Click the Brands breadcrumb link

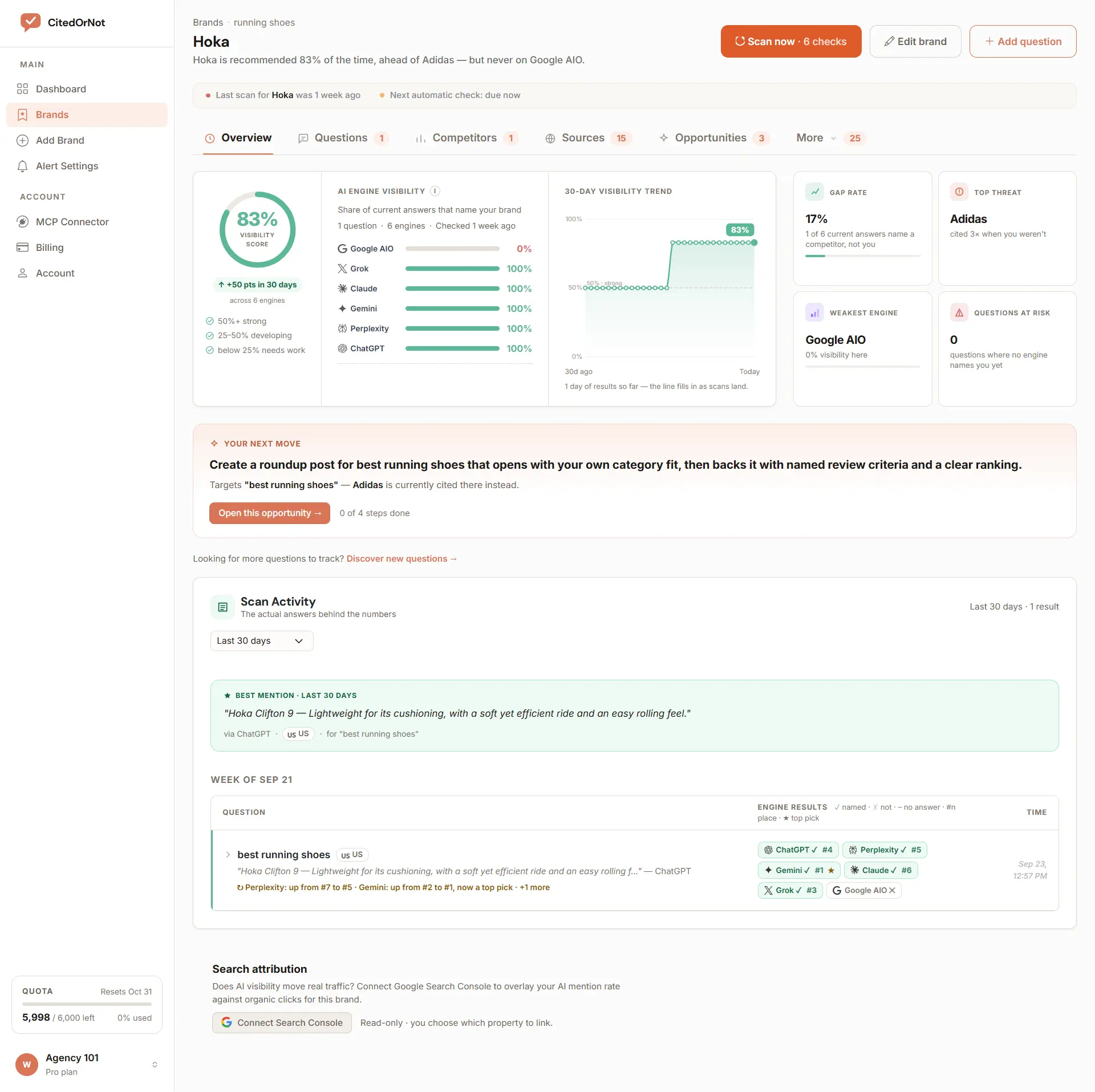pyautogui.click(x=208, y=22)
